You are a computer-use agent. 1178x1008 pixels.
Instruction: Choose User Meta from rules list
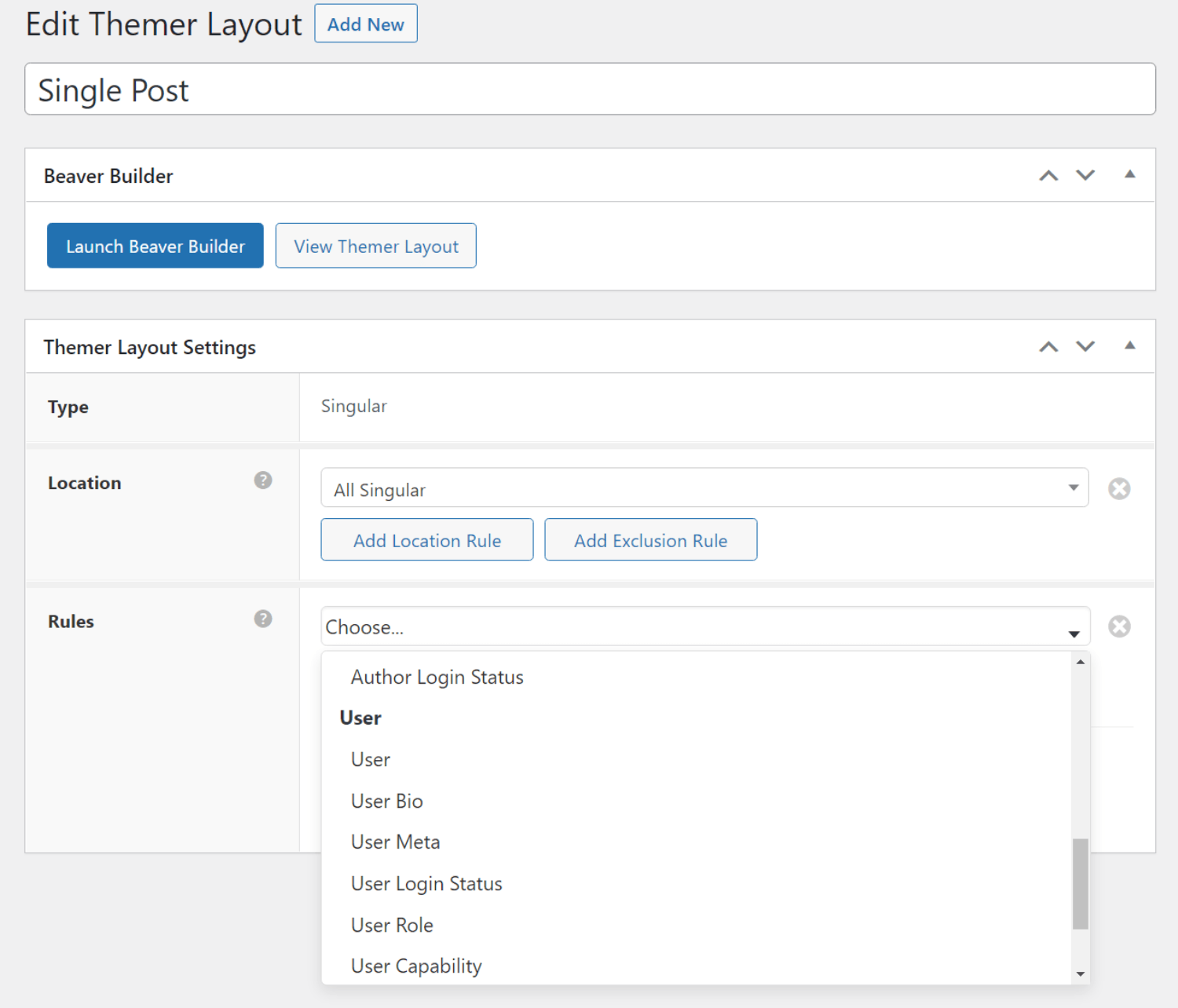click(697, 842)
